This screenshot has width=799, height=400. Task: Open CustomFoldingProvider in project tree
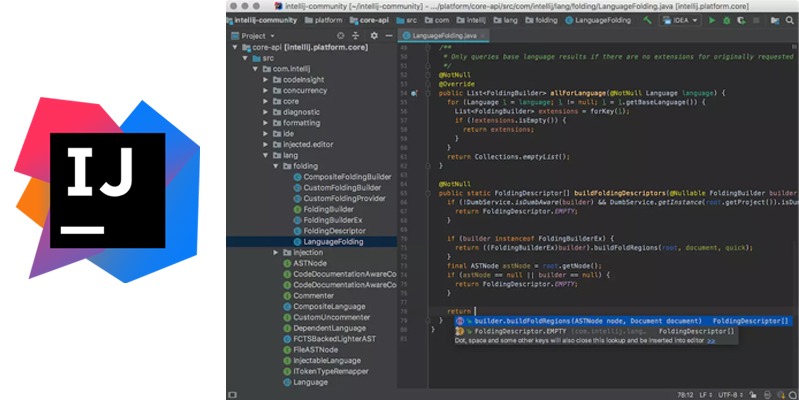[344, 198]
